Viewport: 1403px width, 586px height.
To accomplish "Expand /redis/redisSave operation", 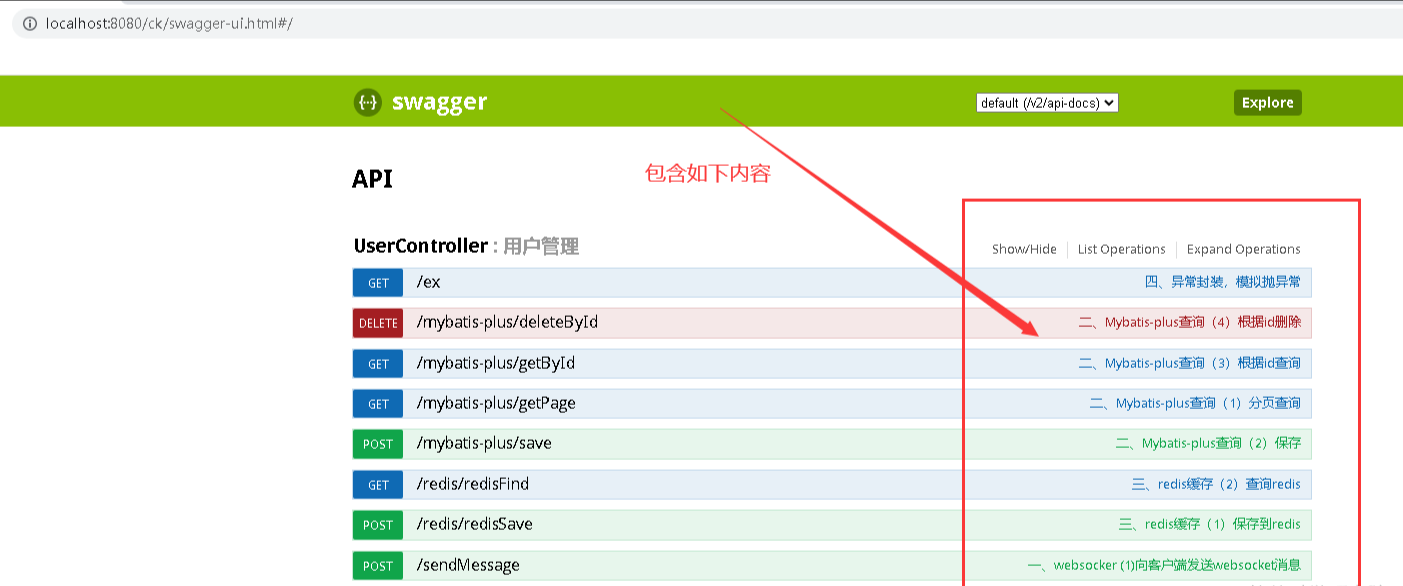I will pos(475,525).
